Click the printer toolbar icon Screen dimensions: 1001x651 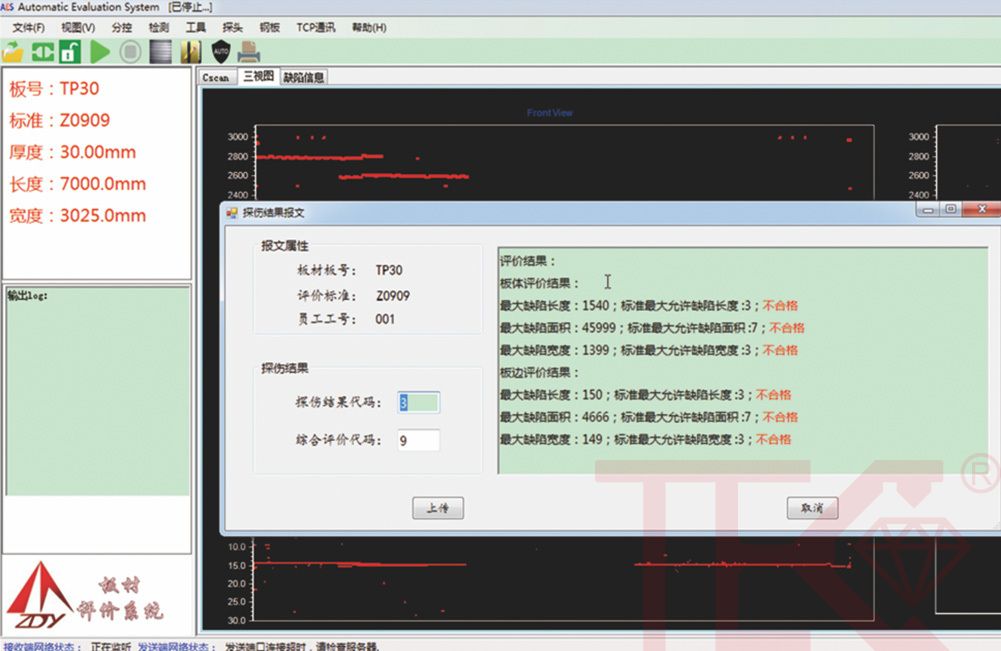pos(249,51)
